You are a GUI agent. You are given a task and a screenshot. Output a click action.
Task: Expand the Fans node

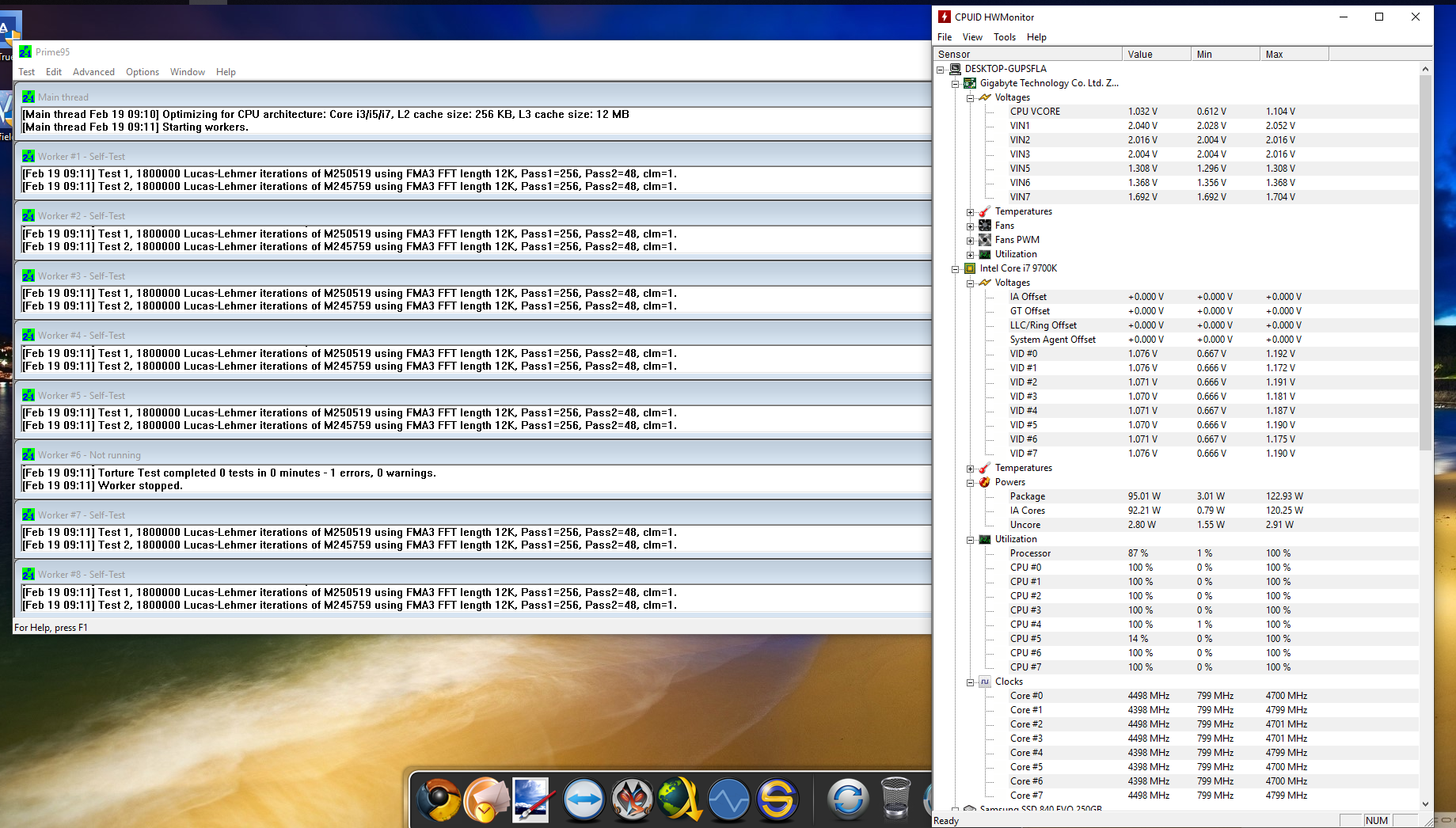971,226
